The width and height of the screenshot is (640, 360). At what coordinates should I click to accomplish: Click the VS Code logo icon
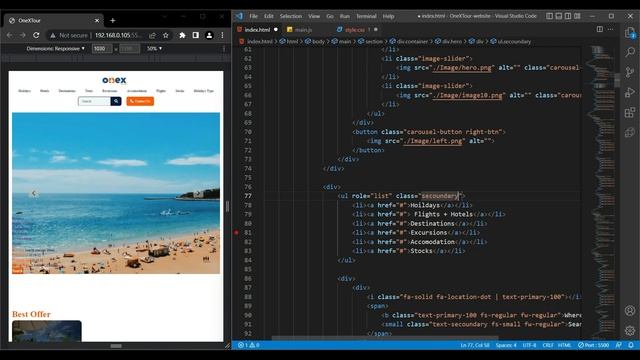pyautogui.click(x=239, y=16)
